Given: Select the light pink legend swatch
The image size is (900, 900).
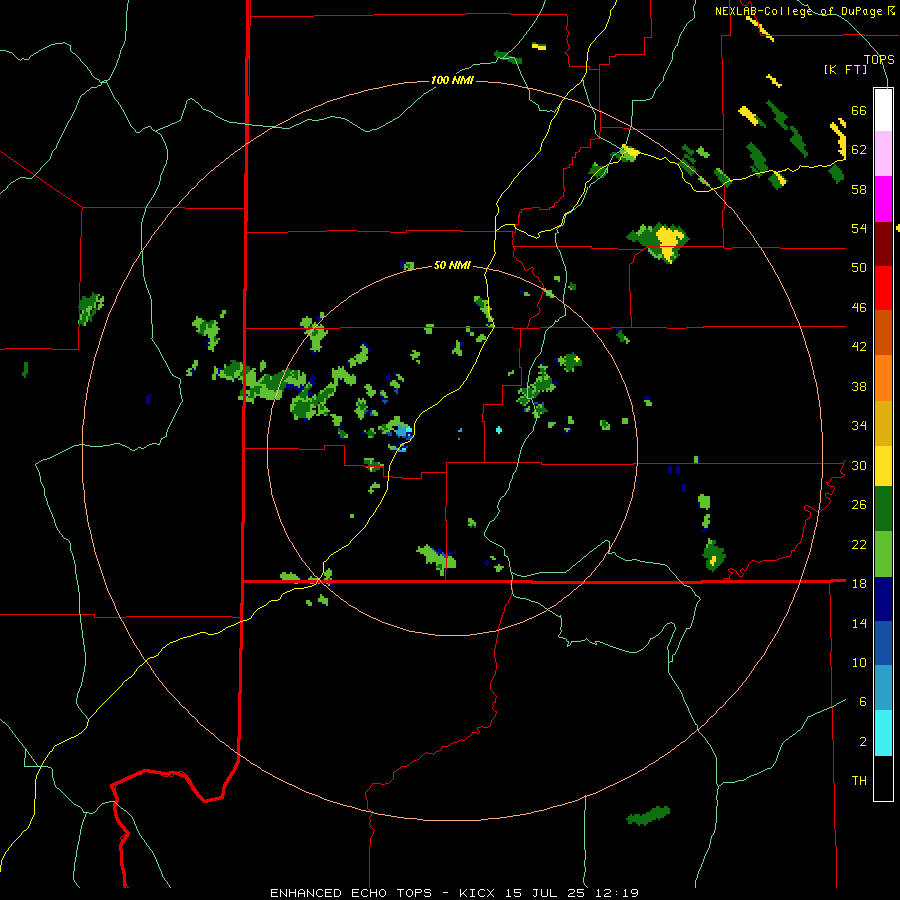Looking at the screenshot, I should pyautogui.click(x=883, y=153).
